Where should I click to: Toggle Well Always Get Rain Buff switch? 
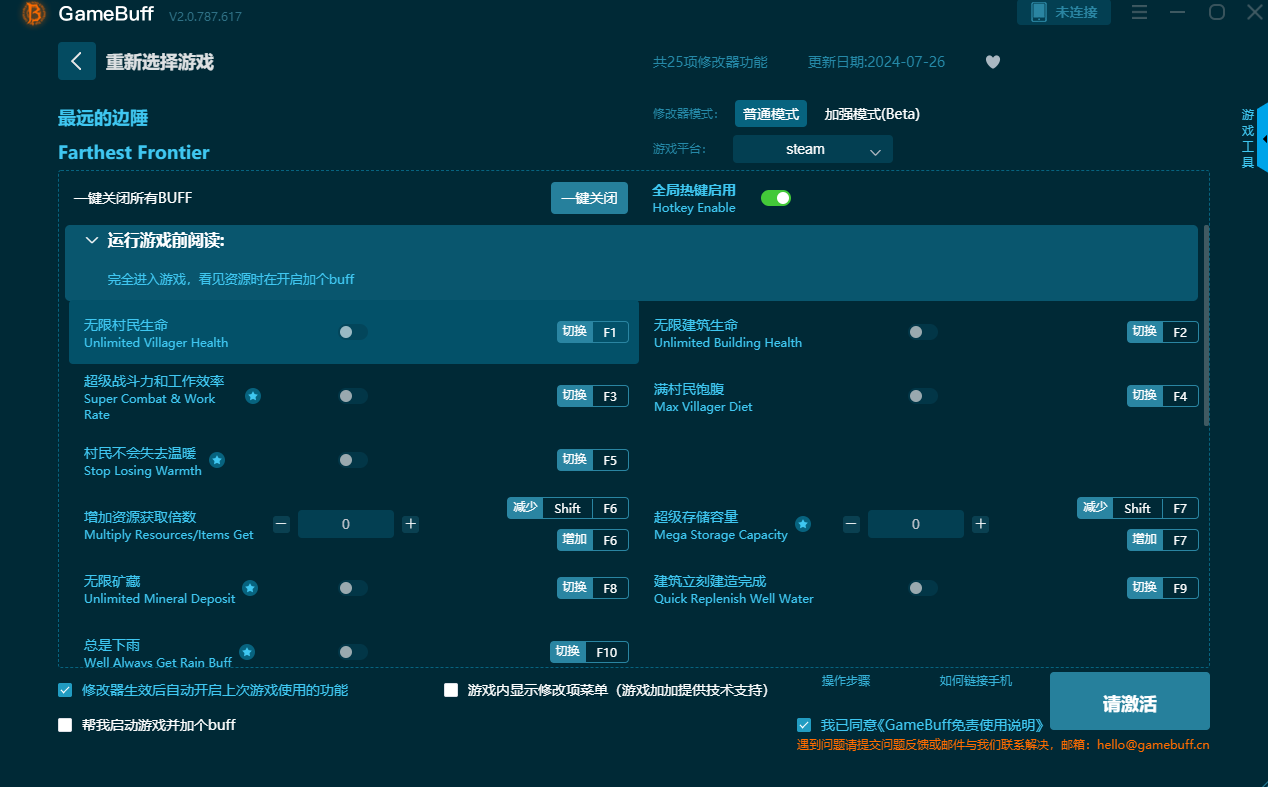(x=353, y=652)
